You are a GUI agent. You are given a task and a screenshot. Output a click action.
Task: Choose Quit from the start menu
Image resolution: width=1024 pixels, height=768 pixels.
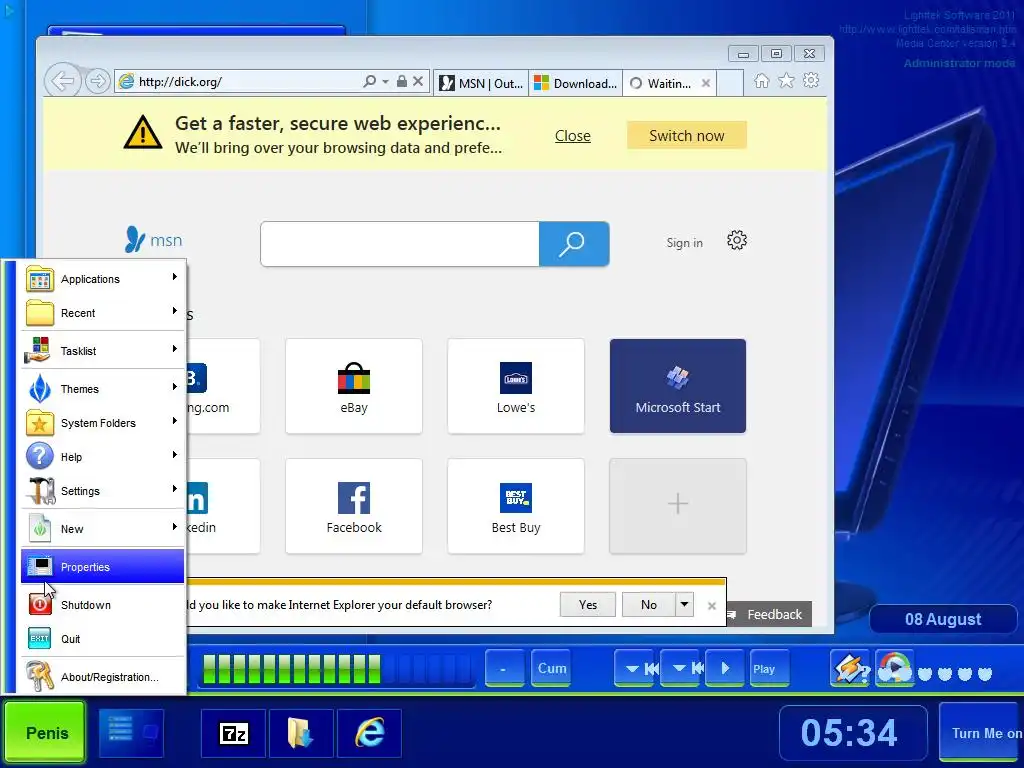pyautogui.click(x=103, y=639)
